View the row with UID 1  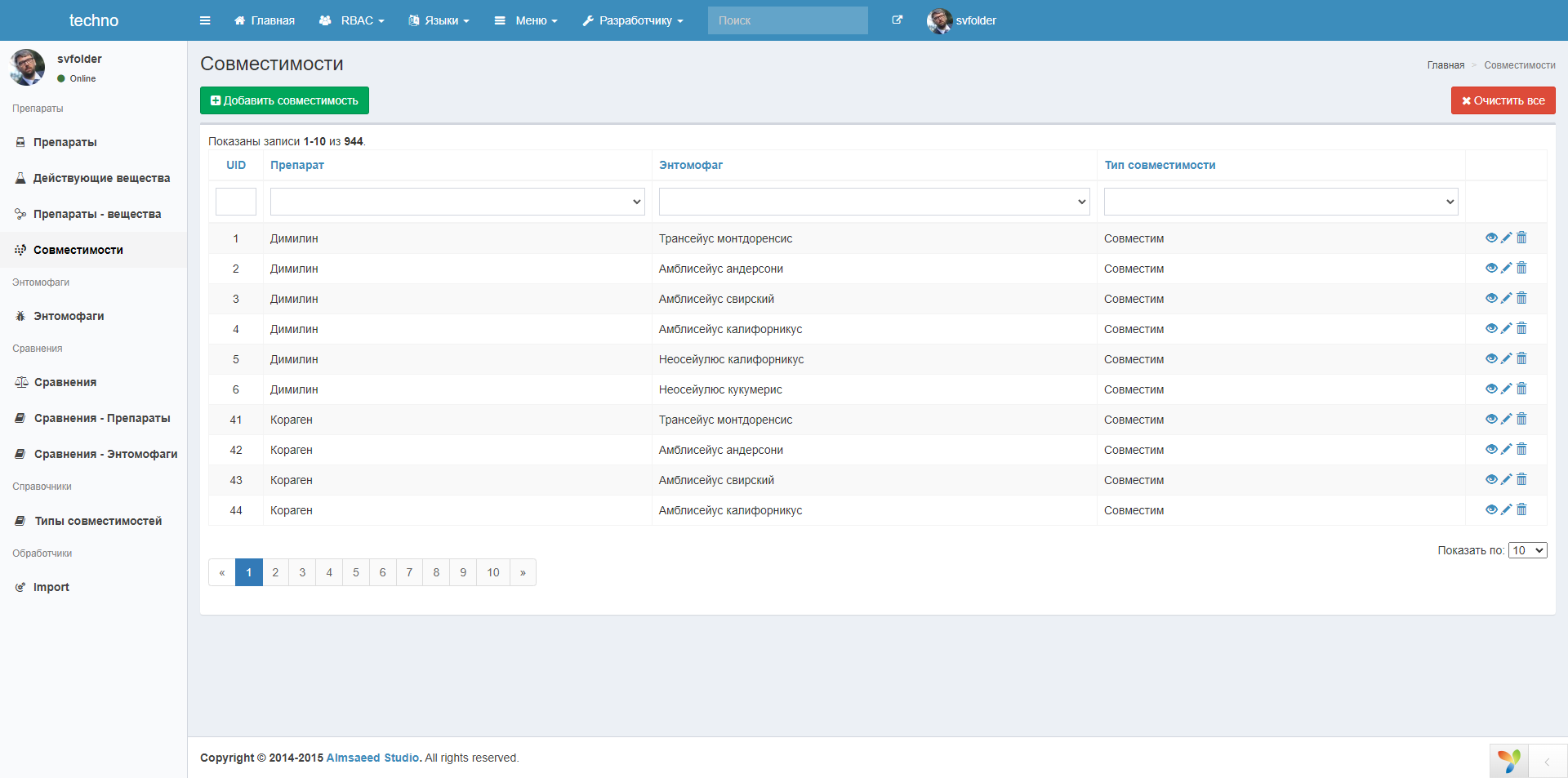(1491, 238)
